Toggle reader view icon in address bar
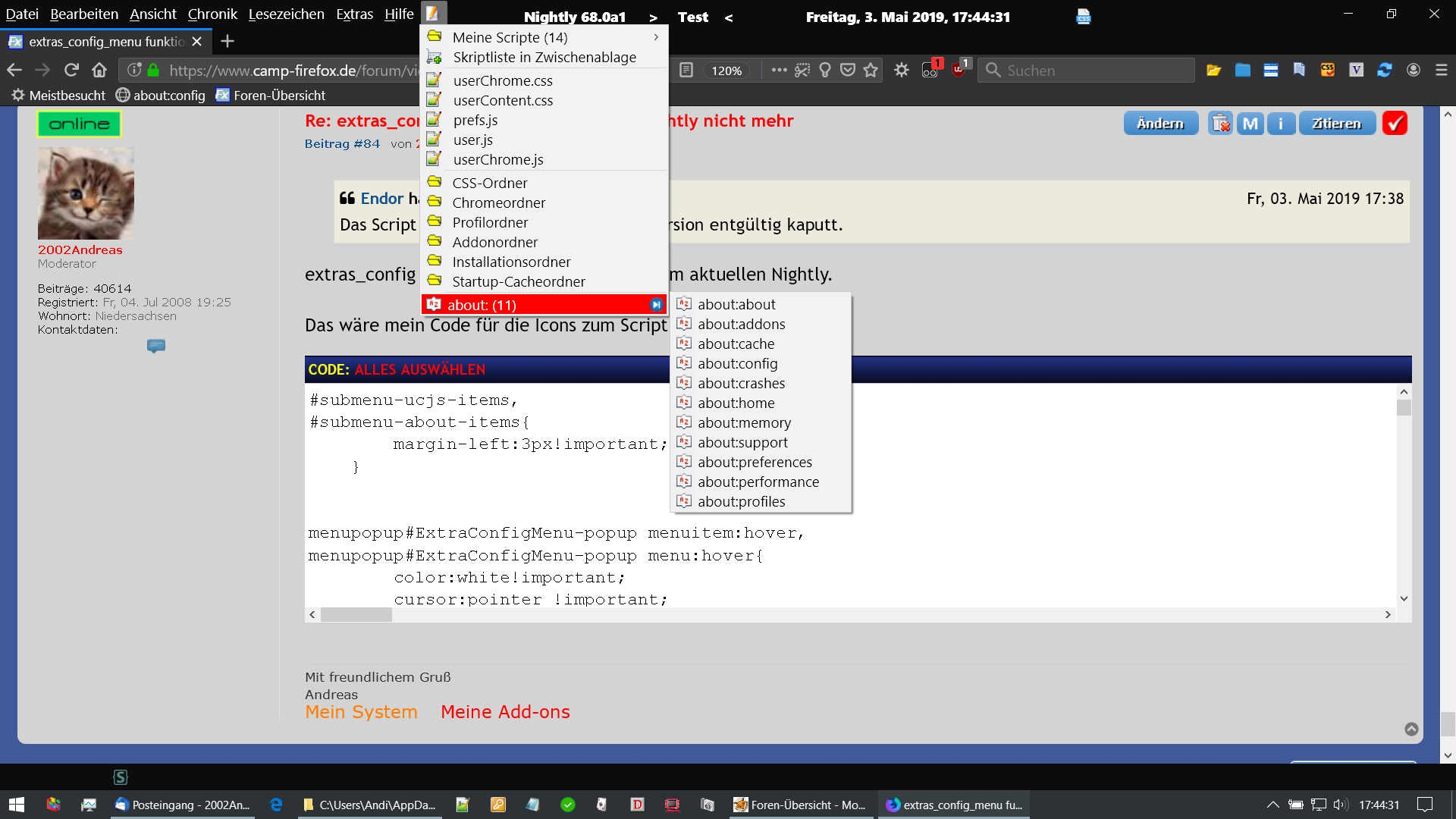Image resolution: width=1456 pixels, height=819 pixels. point(686,71)
